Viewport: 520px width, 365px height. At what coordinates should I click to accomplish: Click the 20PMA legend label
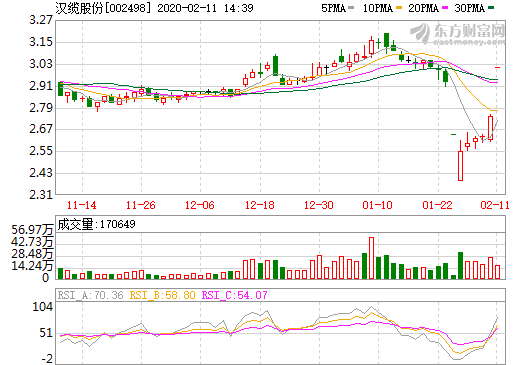pyautogui.click(x=423, y=8)
